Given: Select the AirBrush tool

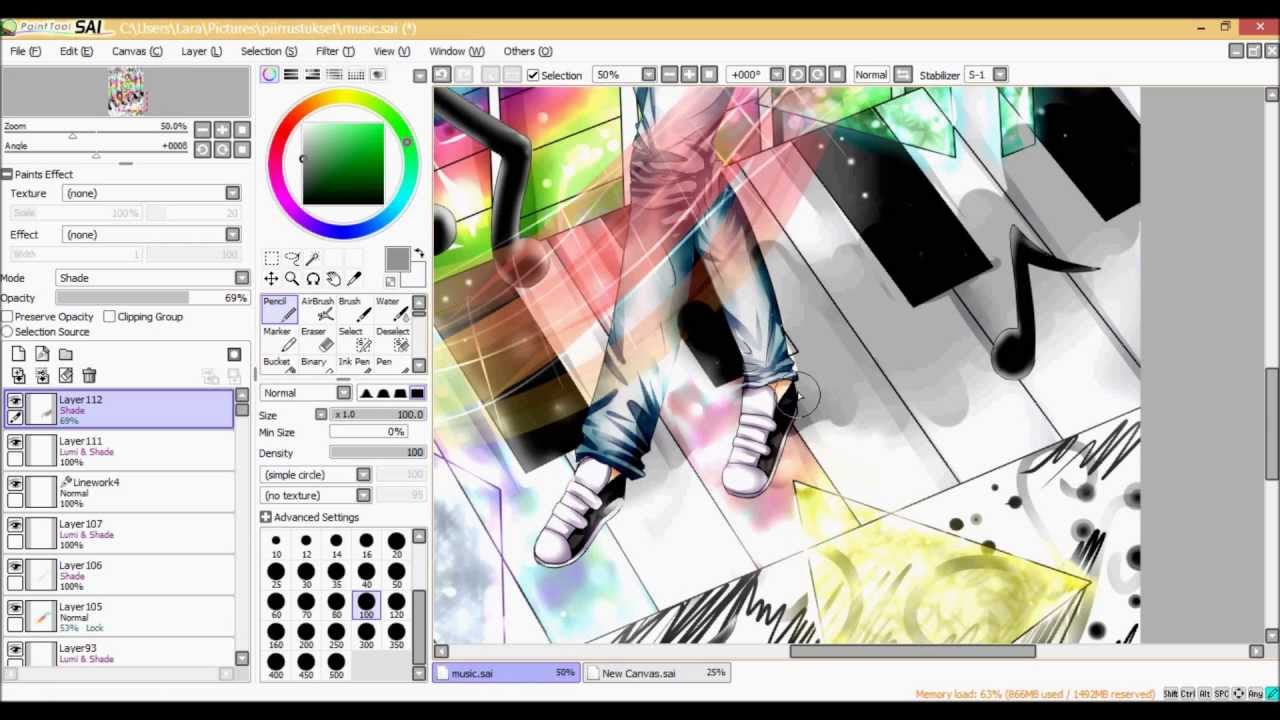Looking at the screenshot, I should [x=317, y=309].
